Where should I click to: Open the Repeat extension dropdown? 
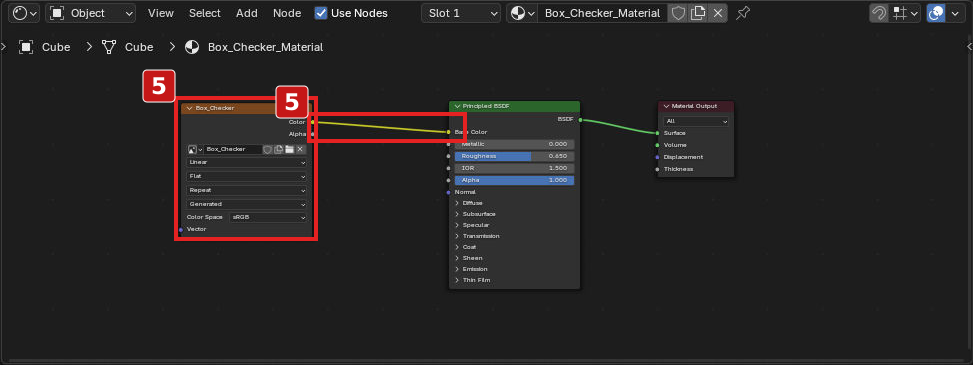point(246,191)
